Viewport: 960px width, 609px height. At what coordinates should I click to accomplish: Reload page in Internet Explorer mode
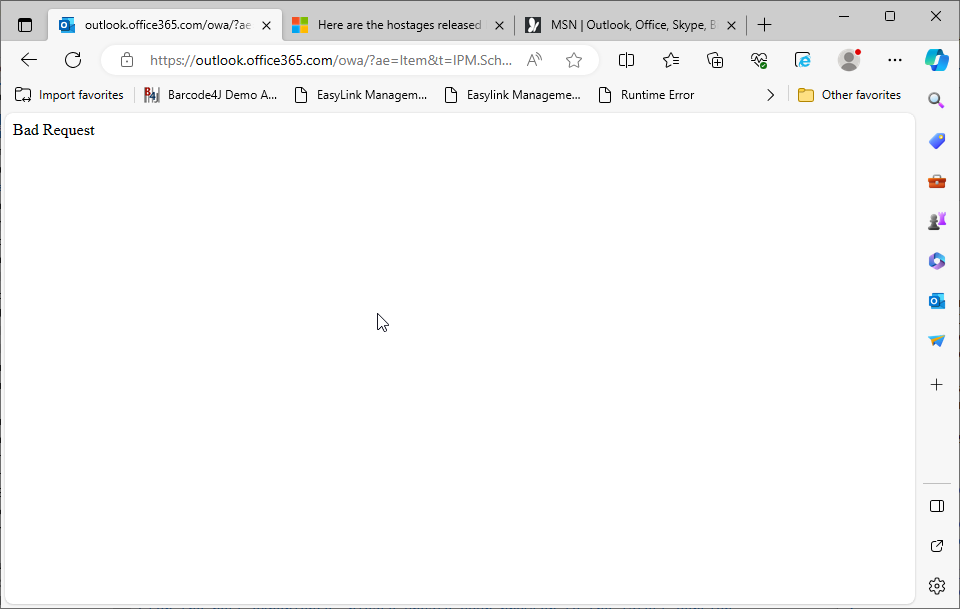(803, 60)
